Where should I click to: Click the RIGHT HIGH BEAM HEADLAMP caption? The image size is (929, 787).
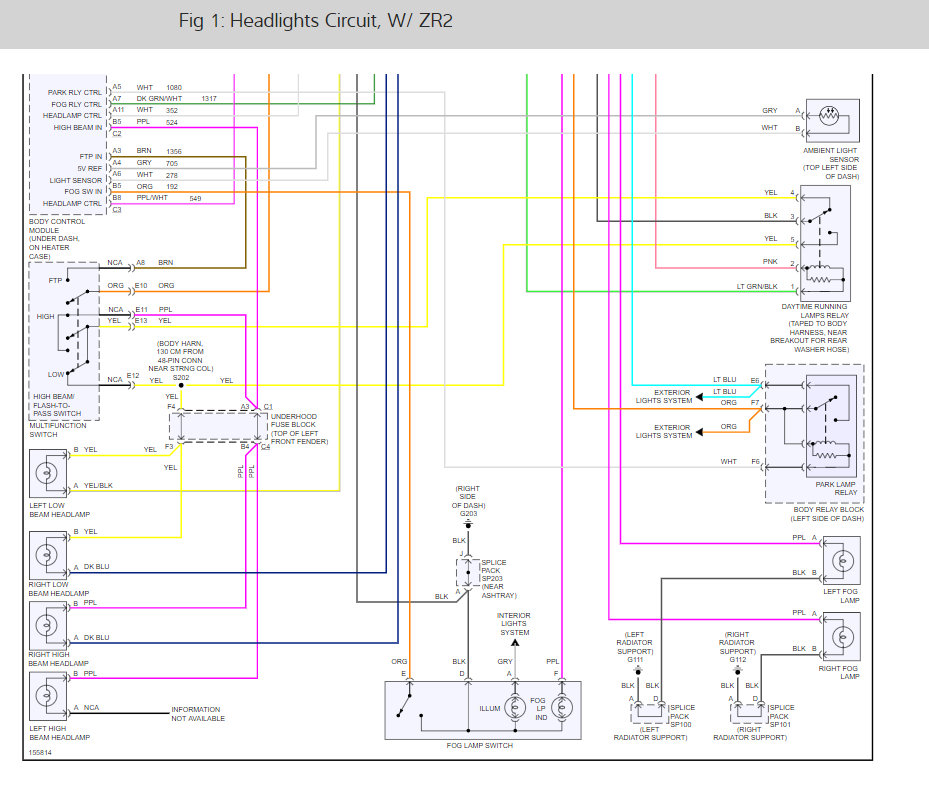[x=59, y=659]
